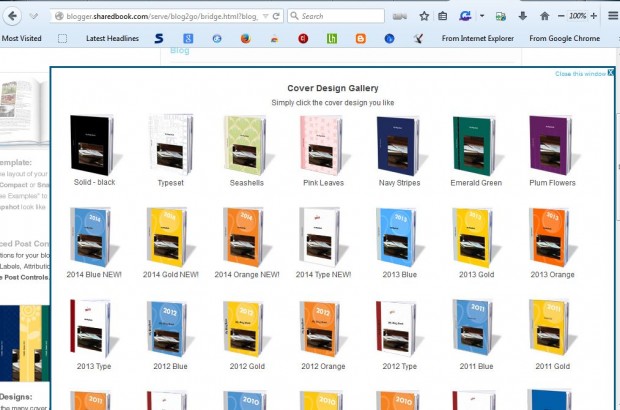
Task: Click the Close this window link
Action: (580, 74)
